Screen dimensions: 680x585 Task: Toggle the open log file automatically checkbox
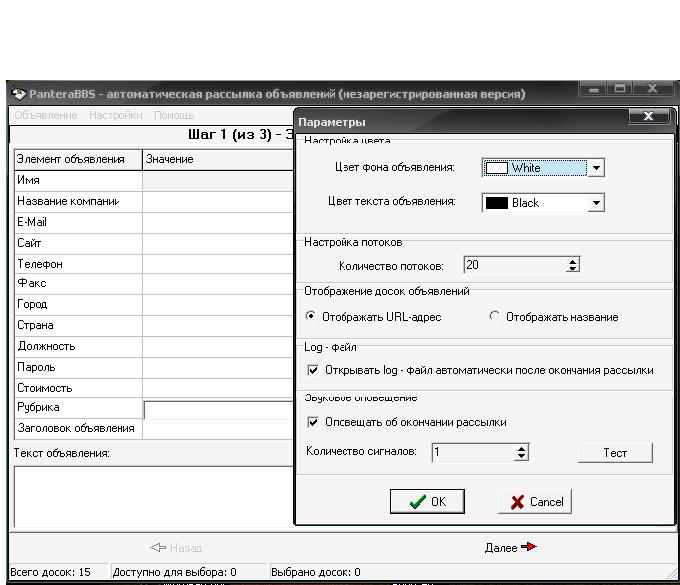click(x=313, y=370)
